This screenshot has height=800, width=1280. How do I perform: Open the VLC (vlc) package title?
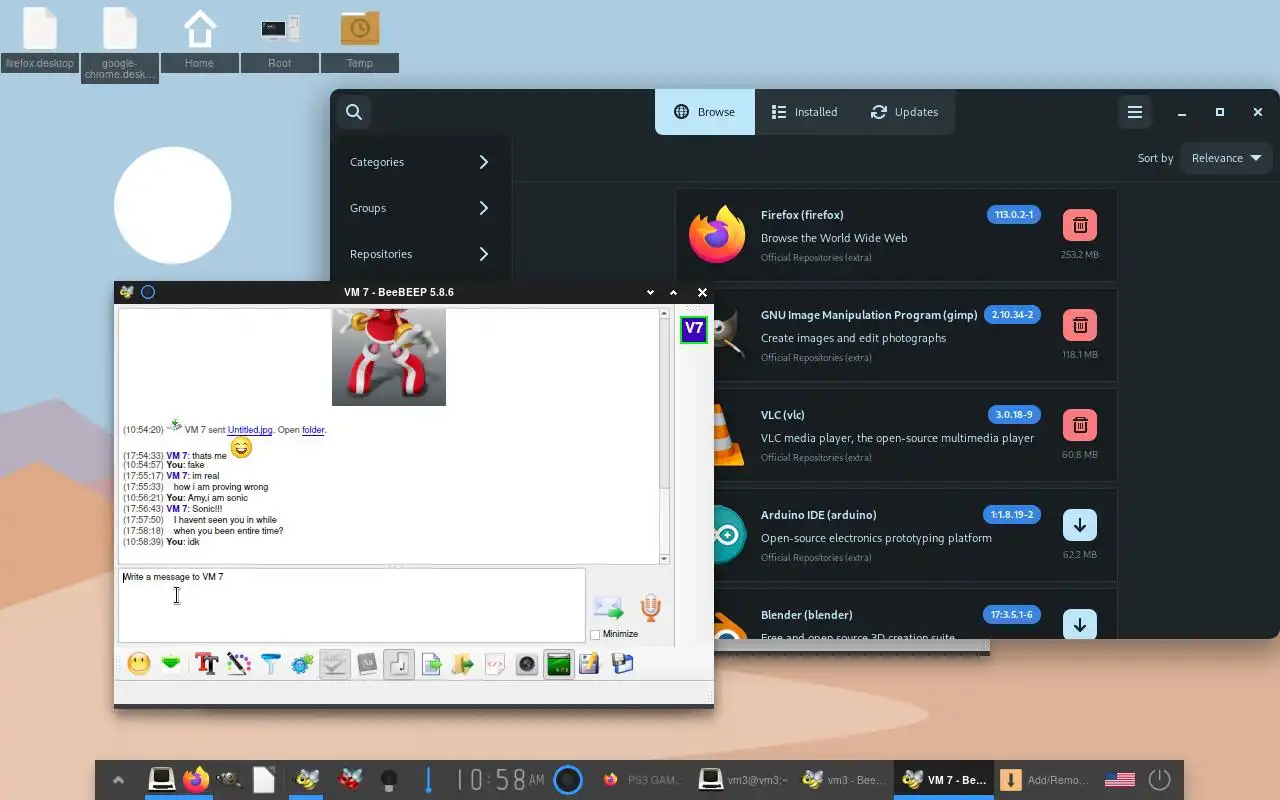[x=782, y=415]
